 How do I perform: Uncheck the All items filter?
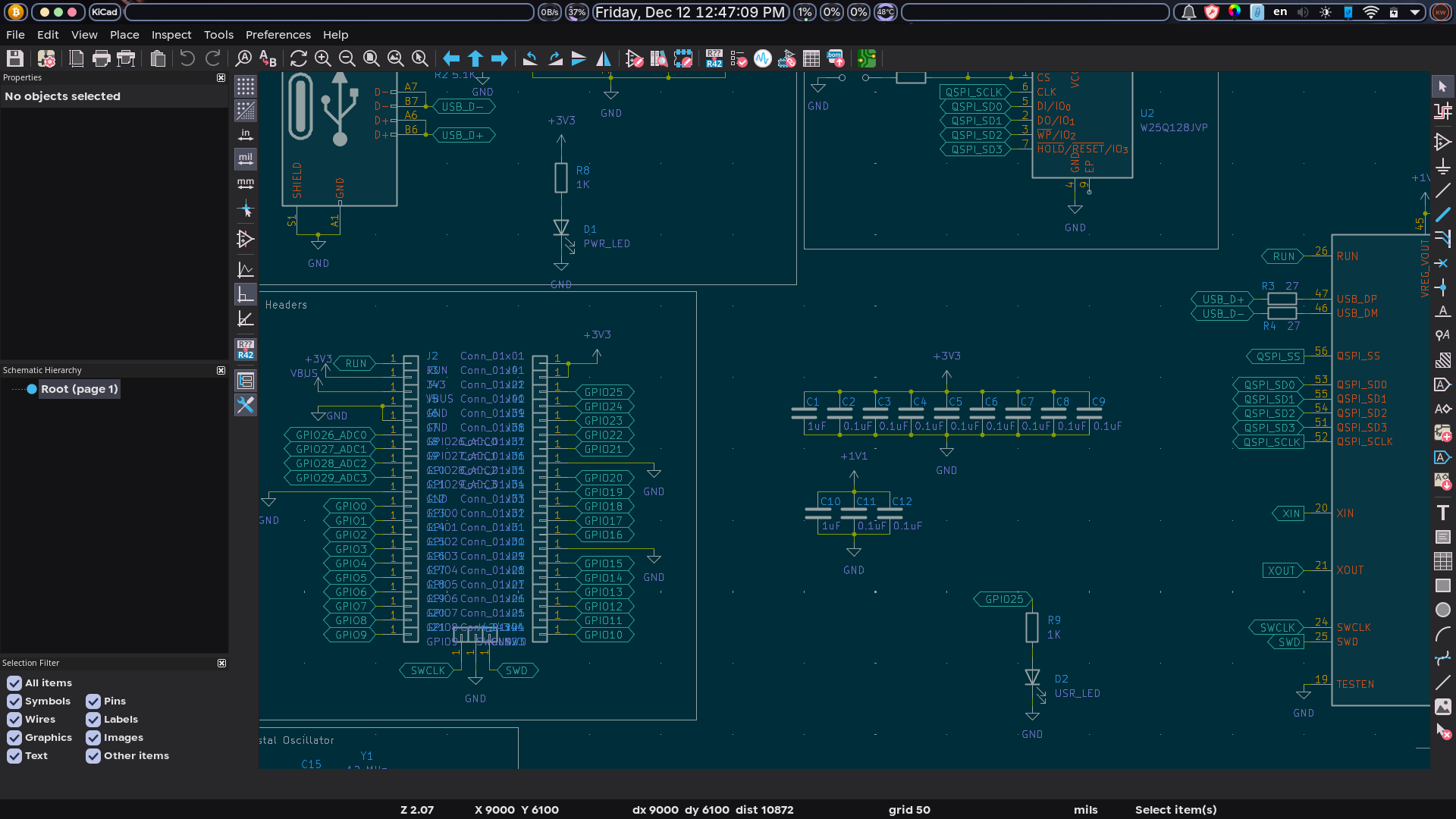coord(14,683)
